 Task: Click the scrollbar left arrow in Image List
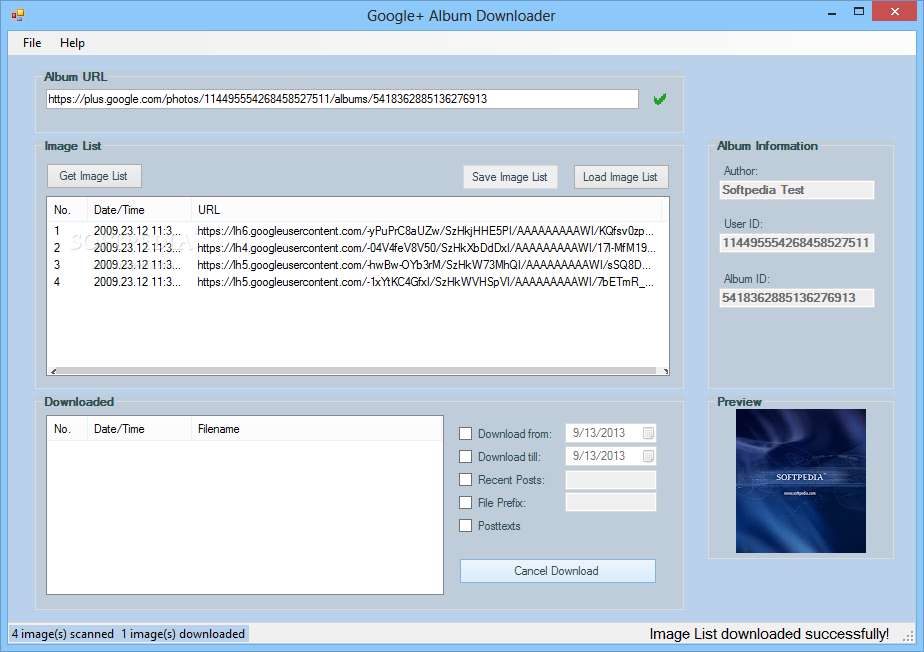54,371
